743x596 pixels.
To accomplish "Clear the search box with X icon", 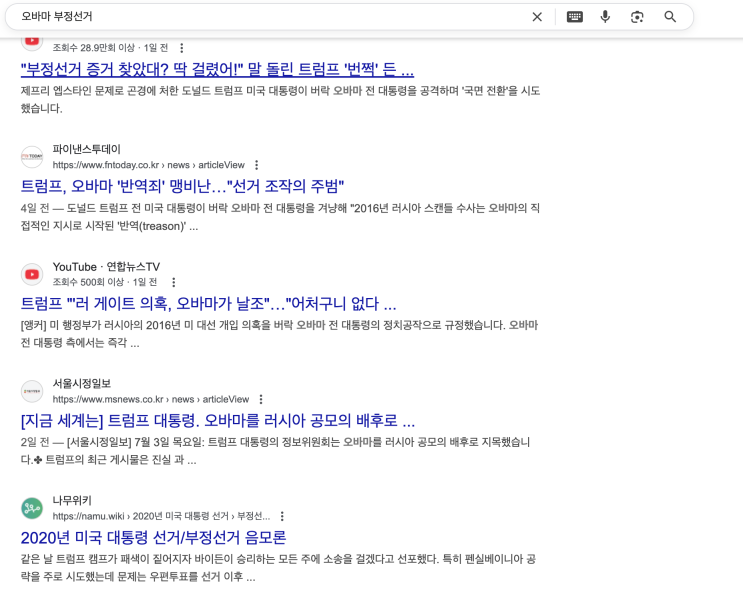I will click(537, 17).
